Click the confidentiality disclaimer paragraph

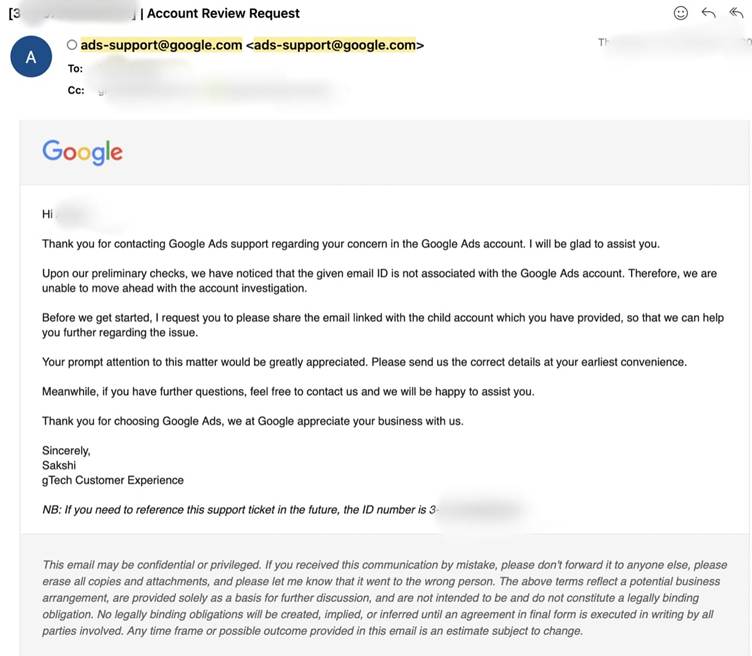[385, 597]
